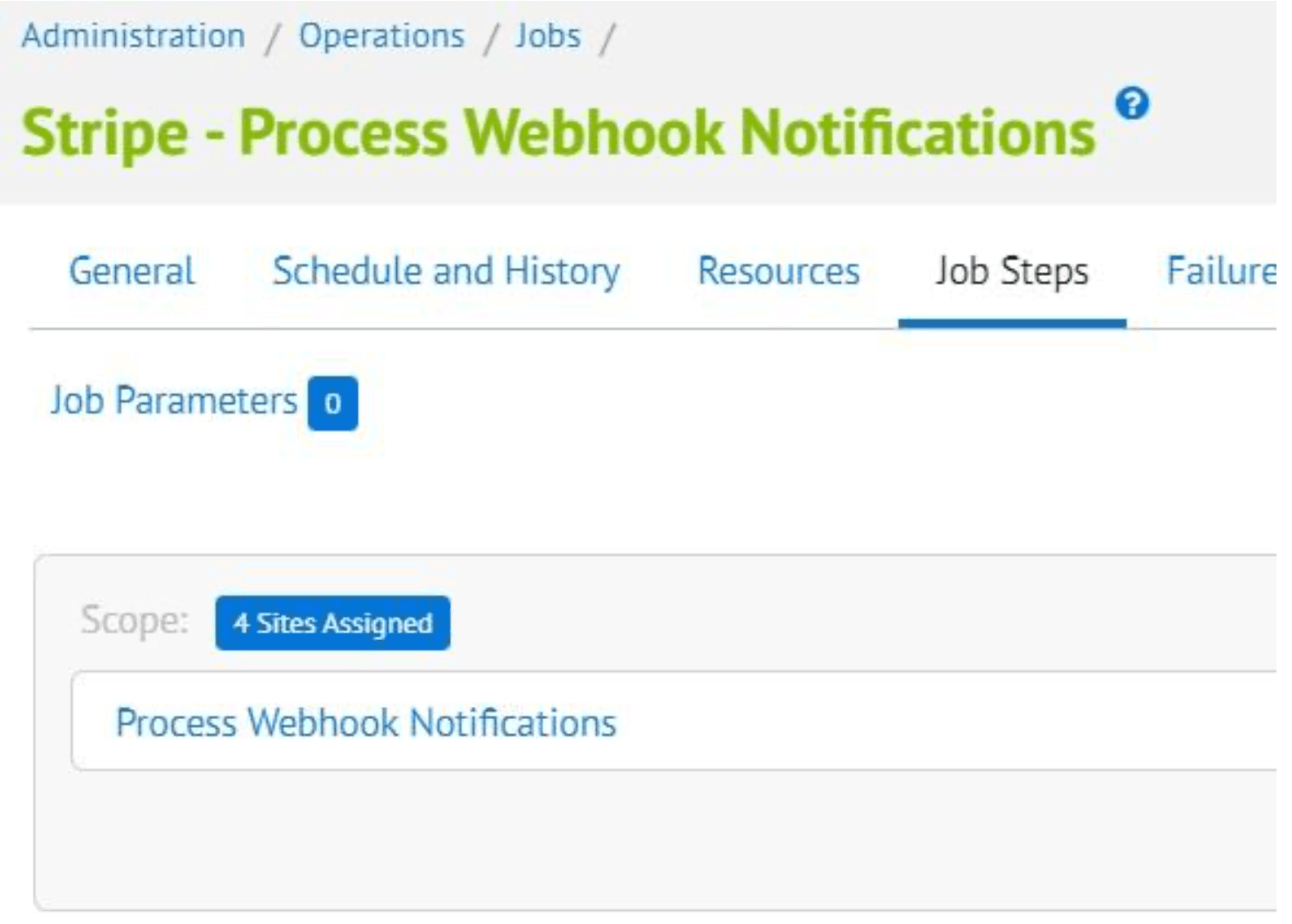Expand the Job Parameters section
Viewport: 1292px width, 924px height.
click(x=174, y=401)
